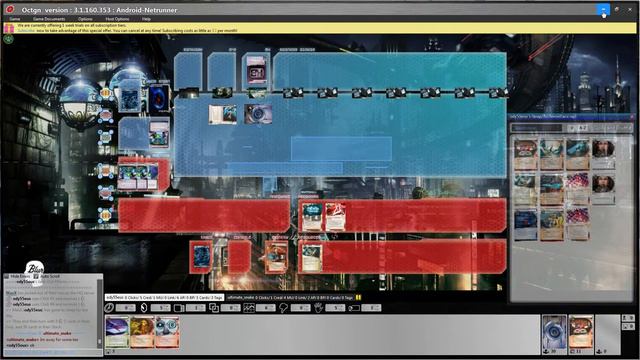Click the memory unit (MU) counter icon
This screenshot has height=360, width=640.
pyautogui.click(x=179, y=308)
